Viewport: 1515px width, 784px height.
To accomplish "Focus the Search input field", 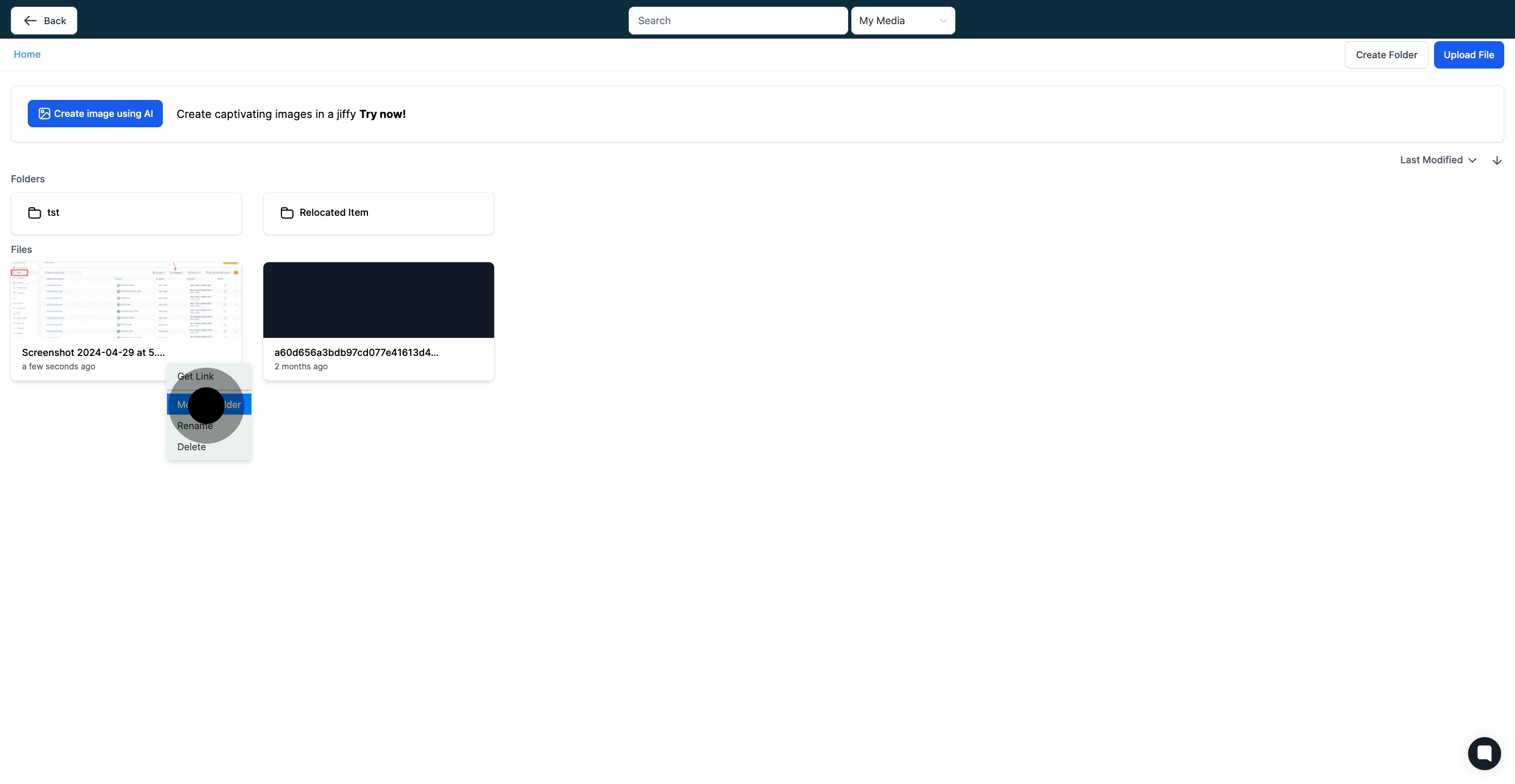I will point(737,21).
